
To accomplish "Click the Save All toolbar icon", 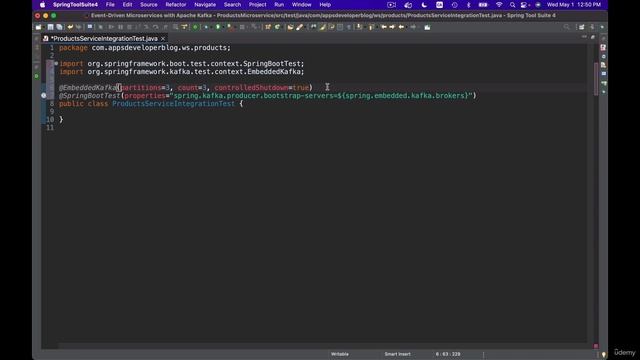I will (59, 27).
